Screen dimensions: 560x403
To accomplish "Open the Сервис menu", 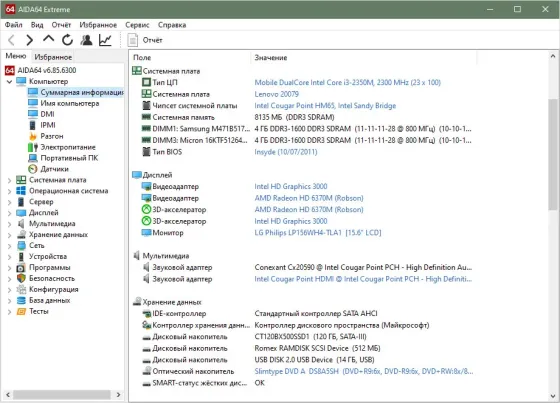I will 137,25.
